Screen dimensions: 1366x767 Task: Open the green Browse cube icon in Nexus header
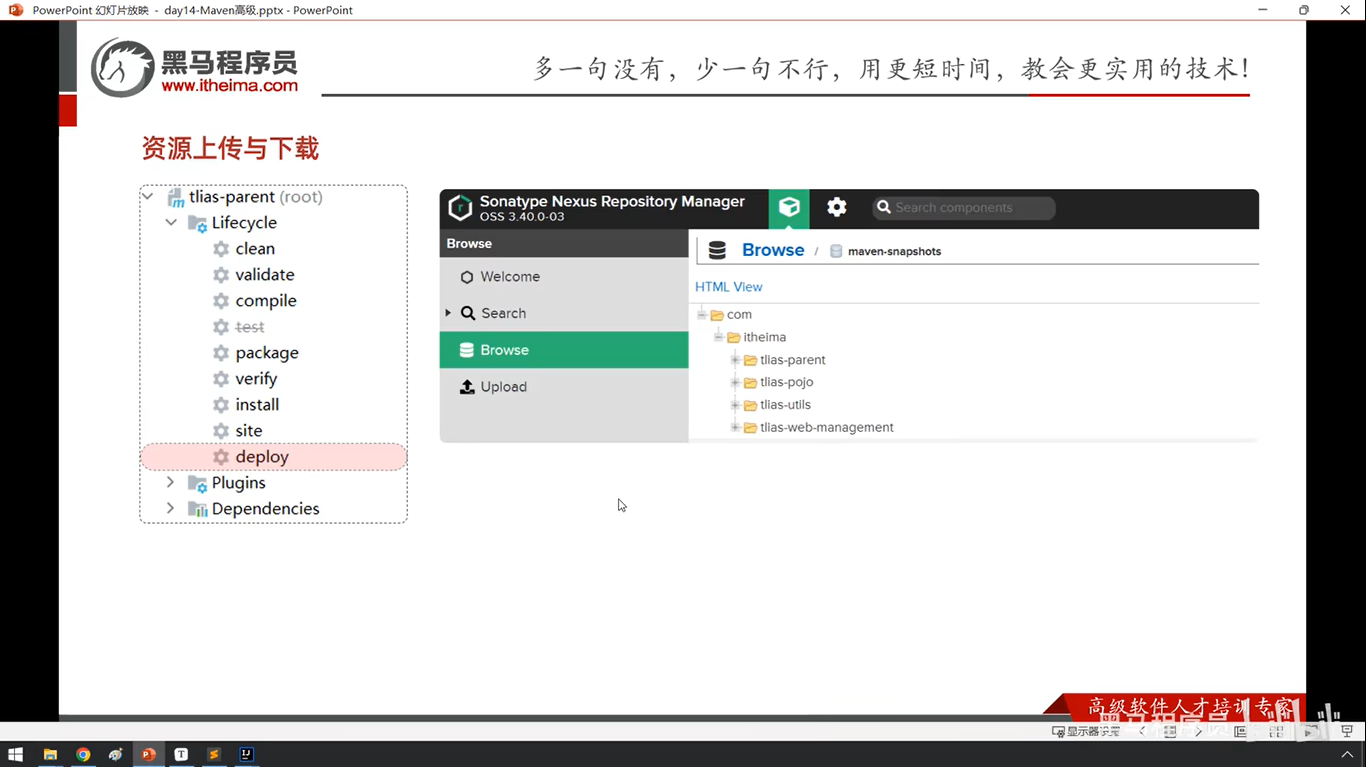(x=789, y=208)
